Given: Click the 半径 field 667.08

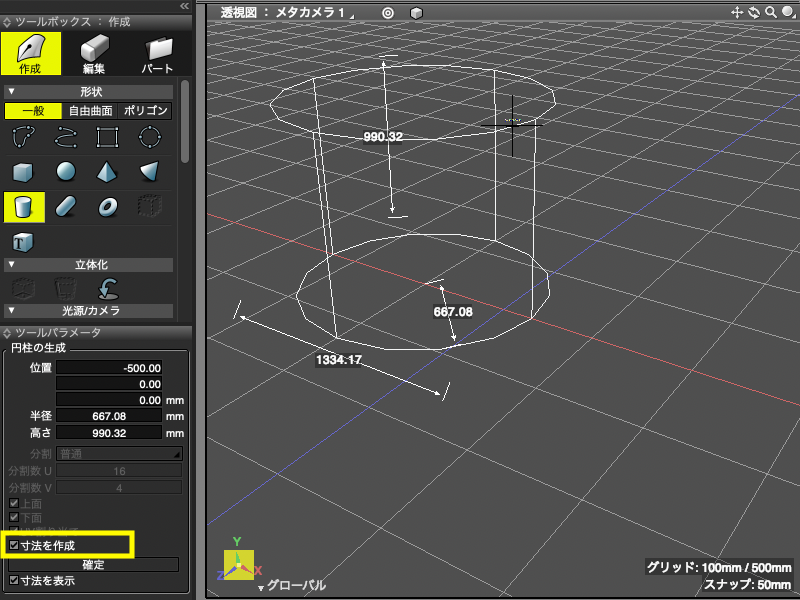Looking at the screenshot, I should tap(109, 416).
